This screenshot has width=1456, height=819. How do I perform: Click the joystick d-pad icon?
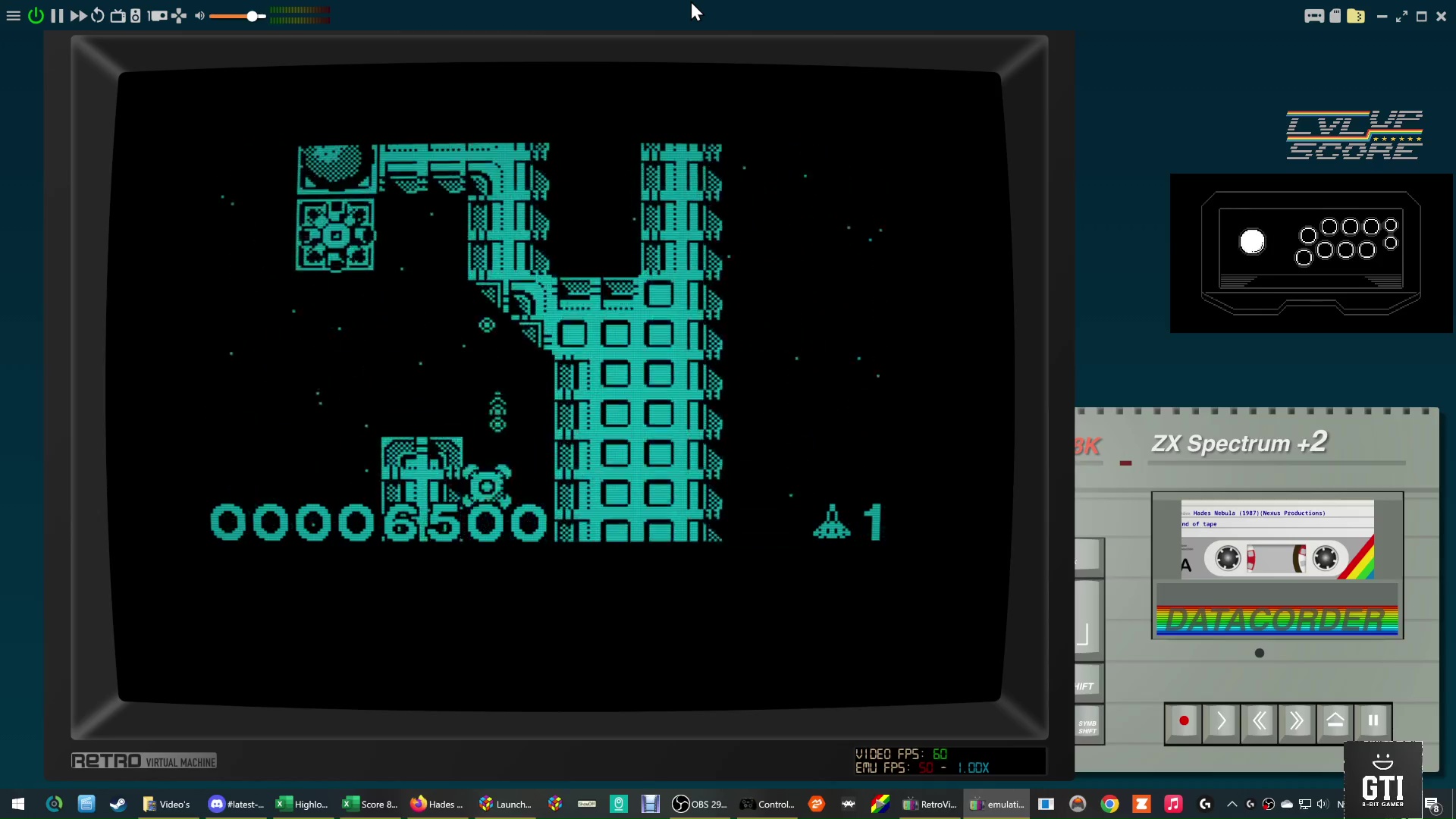pyautogui.click(x=179, y=16)
